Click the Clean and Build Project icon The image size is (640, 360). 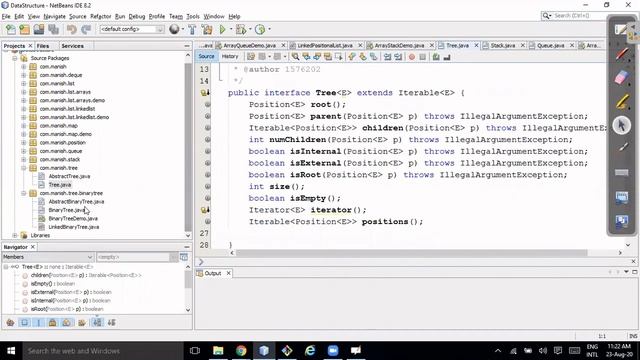tap(207, 29)
